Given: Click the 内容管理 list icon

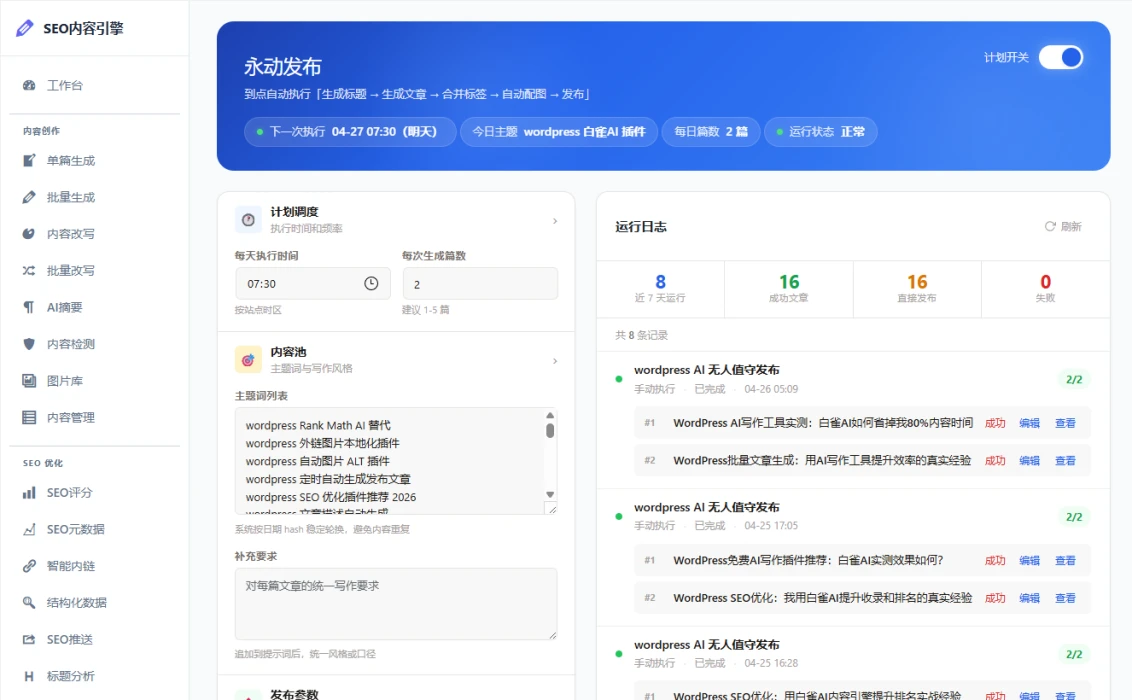Looking at the screenshot, I should click(29, 417).
